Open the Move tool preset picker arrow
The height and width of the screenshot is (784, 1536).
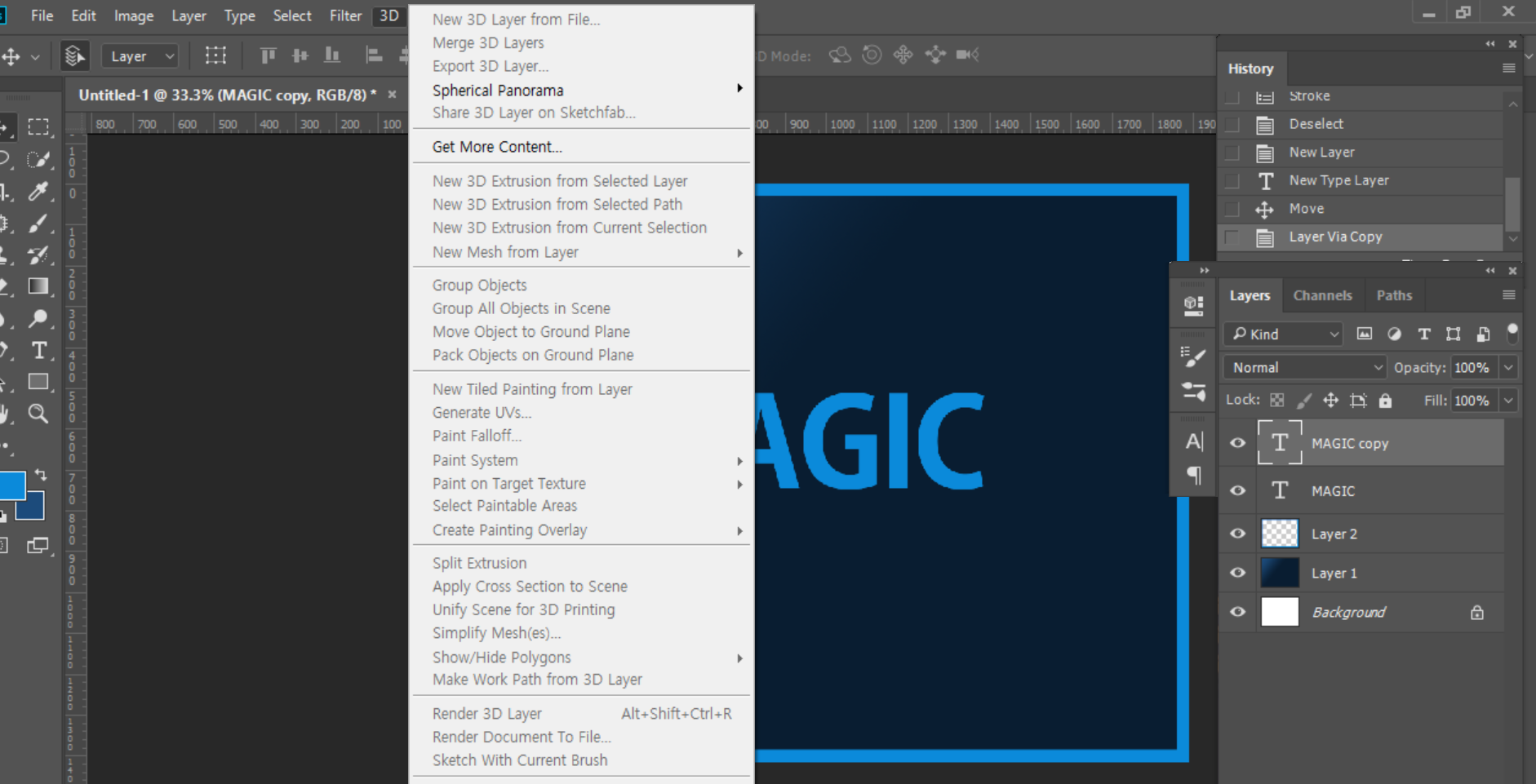click(x=35, y=56)
